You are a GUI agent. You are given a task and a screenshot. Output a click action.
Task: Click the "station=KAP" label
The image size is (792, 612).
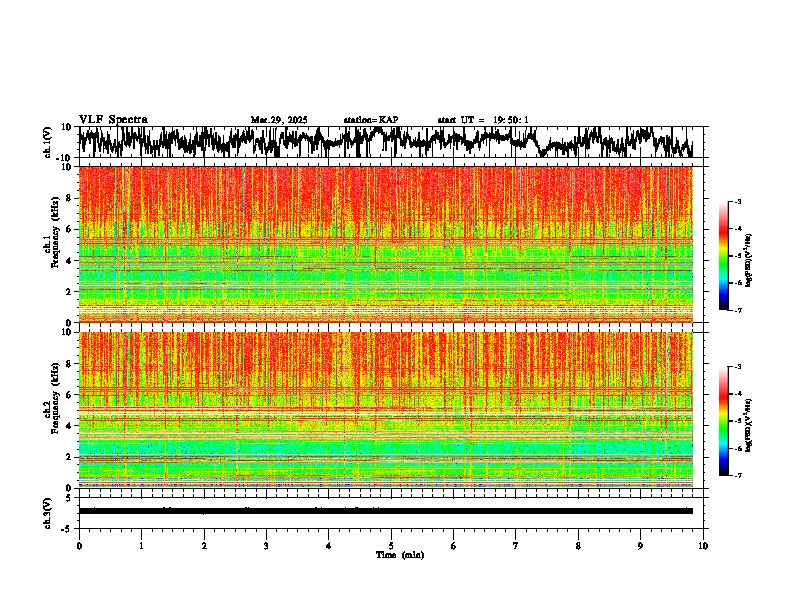[x=371, y=120]
